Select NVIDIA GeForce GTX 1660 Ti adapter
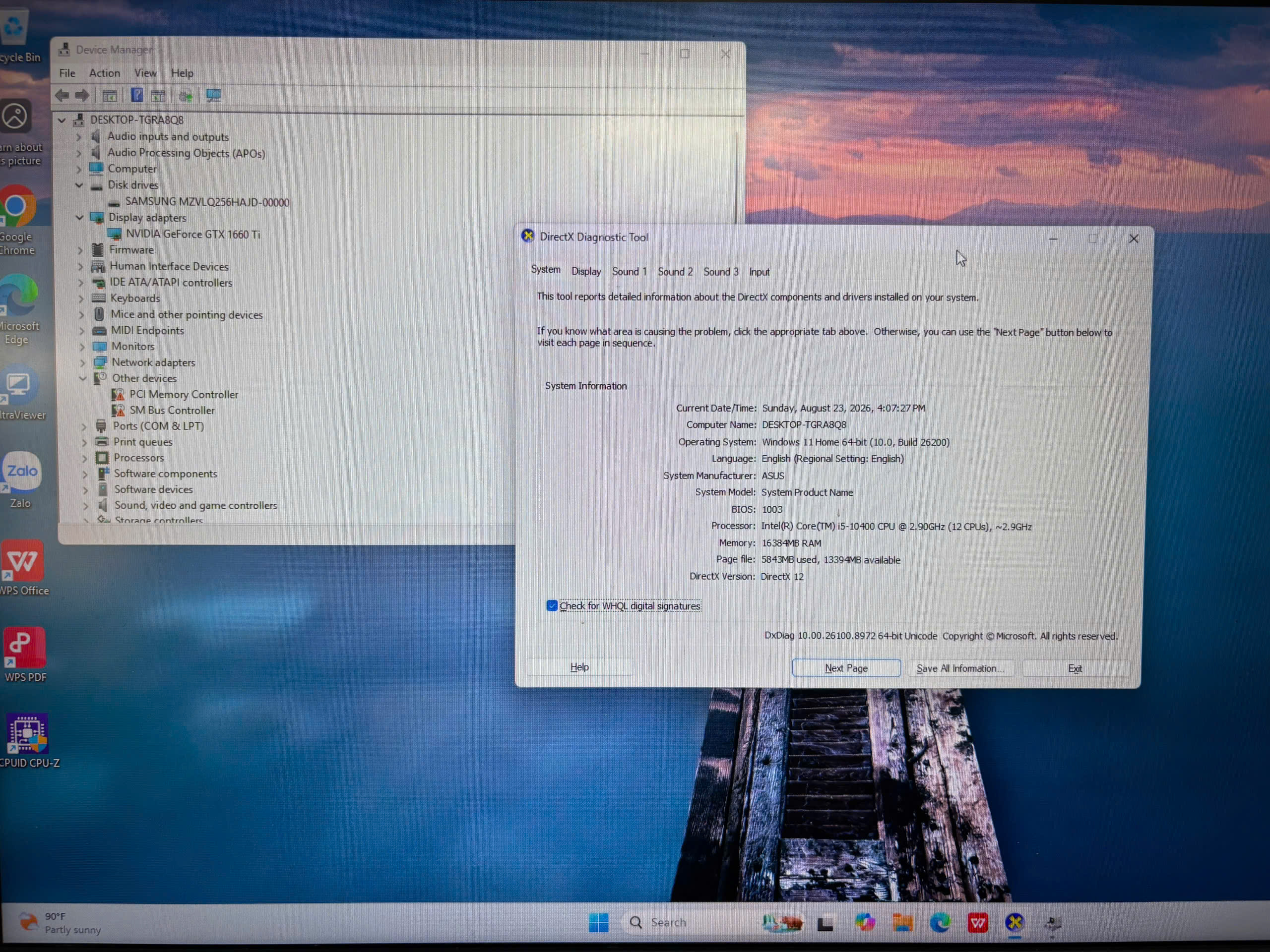Viewport: 1270px width, 952px height. coord(184,234)
